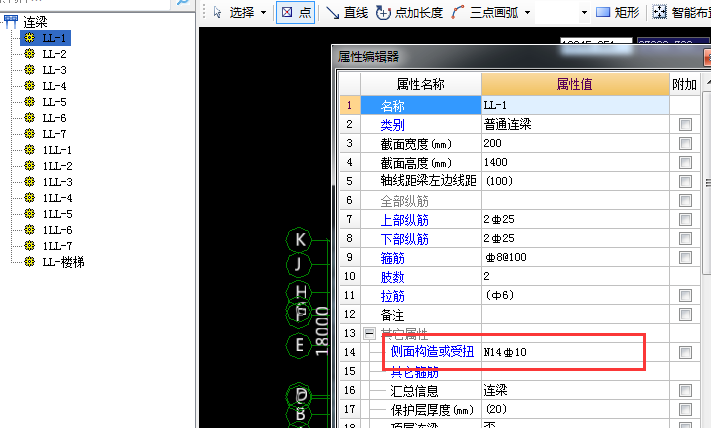The height and width of the screenshot is (428, 711).
Task: Select the 点 (point) drawing tool
Action: [296, 12]
